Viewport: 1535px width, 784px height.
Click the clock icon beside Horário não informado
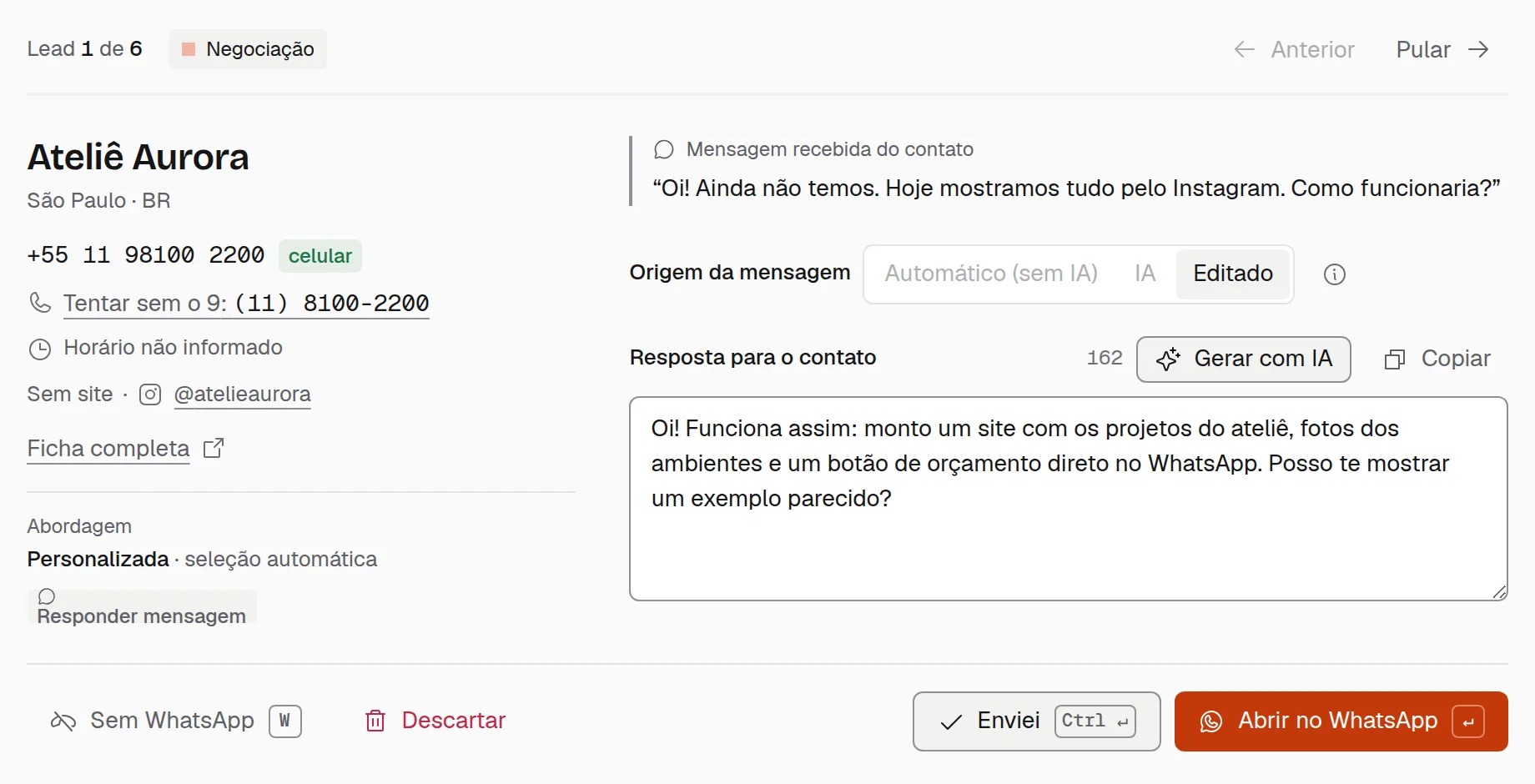tap(40, 349)
